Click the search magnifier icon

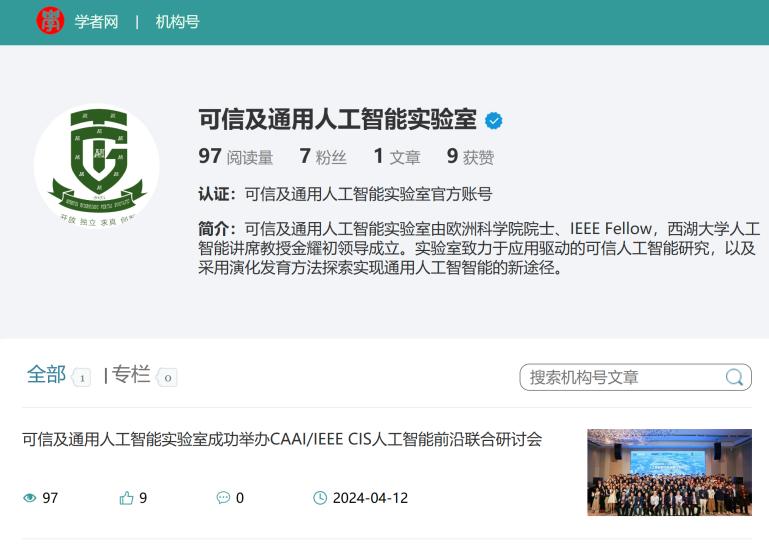coord(734,377)
